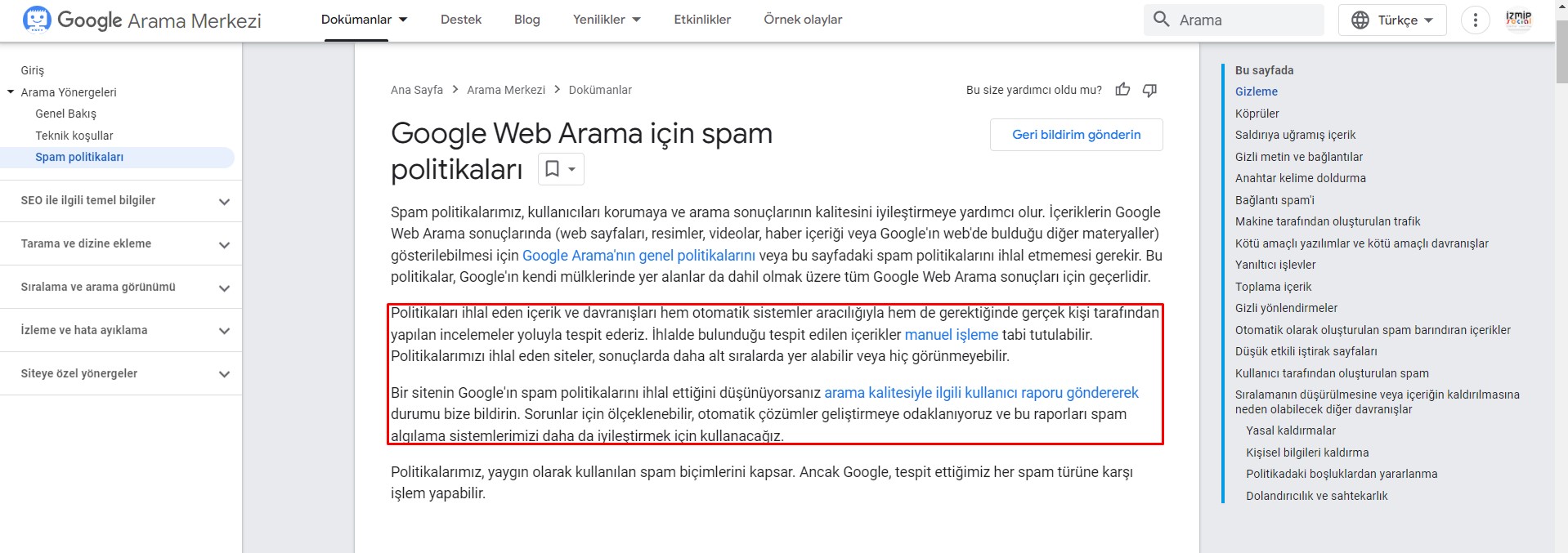Expand Tarama ve dizine ekleme section
This screenshot has width=1568, height=553.
tap(121, 244)
